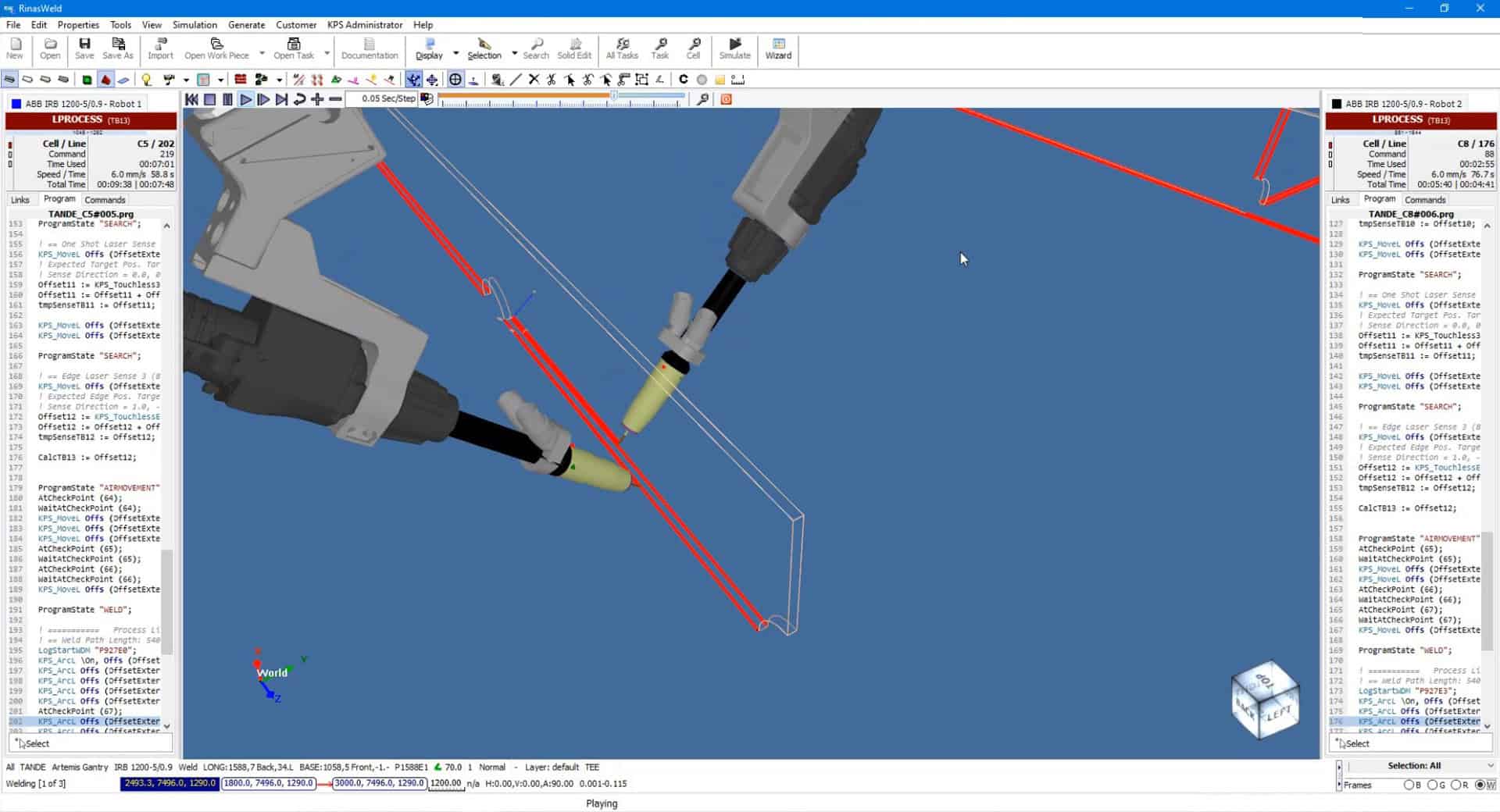The width and height of the screenshot is (1500, 812).
Task: Switch to Commands tab in Robot 1 panel
Action: pos(105,200)
